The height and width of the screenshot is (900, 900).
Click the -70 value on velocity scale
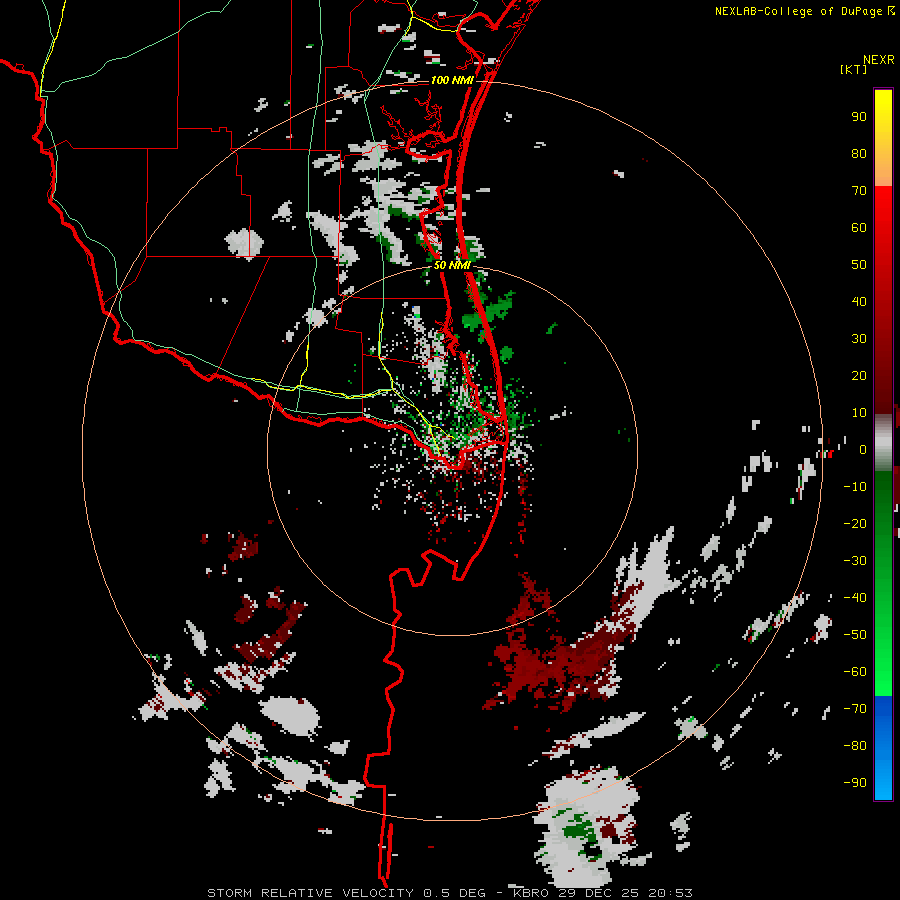855,709
